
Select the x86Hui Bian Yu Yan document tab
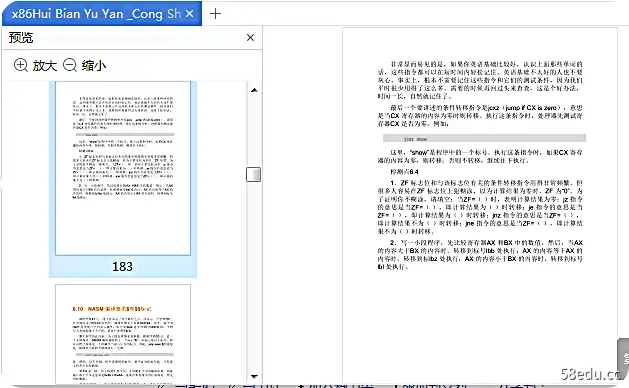click(x=102, y=14)
